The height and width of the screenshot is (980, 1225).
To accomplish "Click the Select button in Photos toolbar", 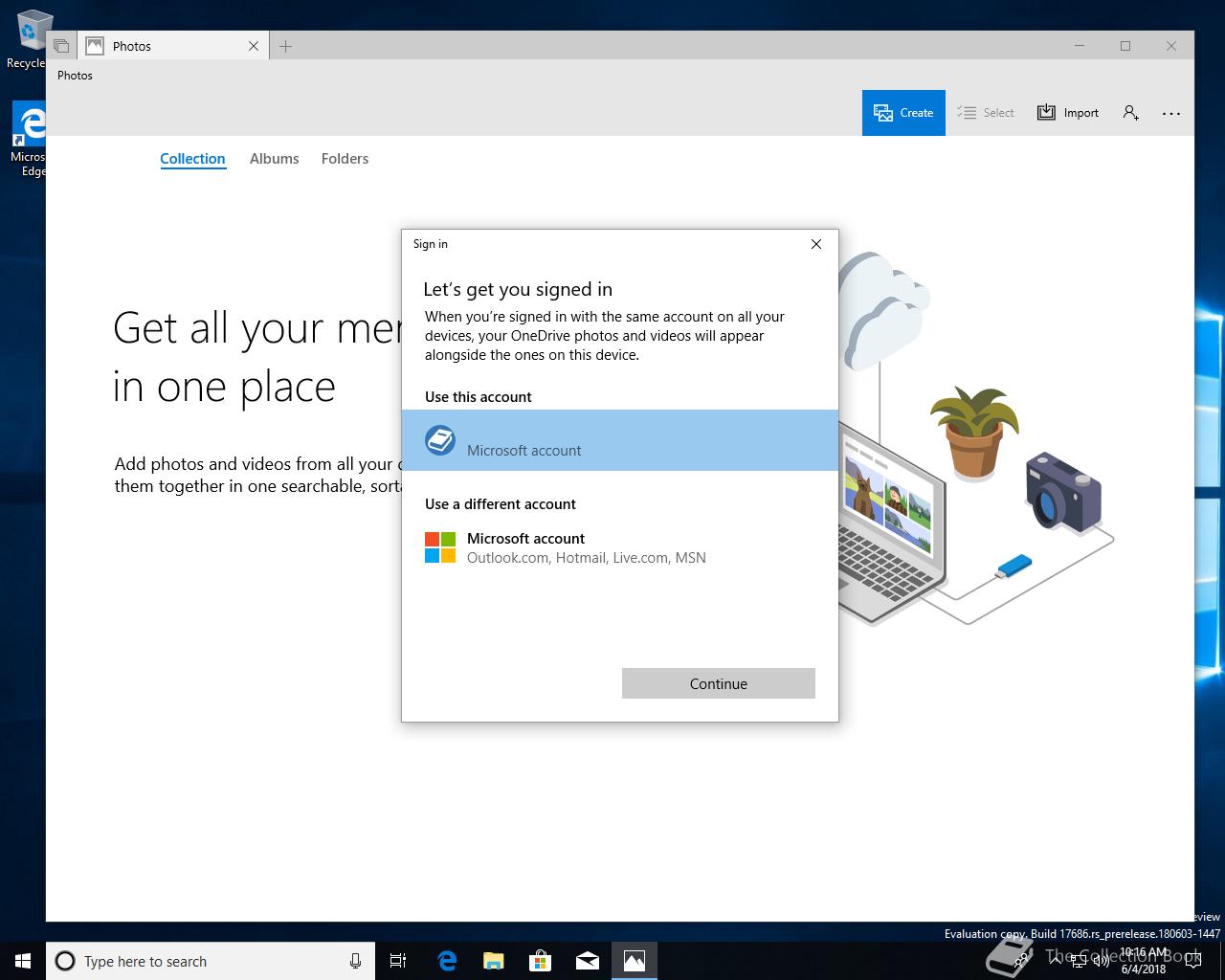I will click(x=986, y=113).
